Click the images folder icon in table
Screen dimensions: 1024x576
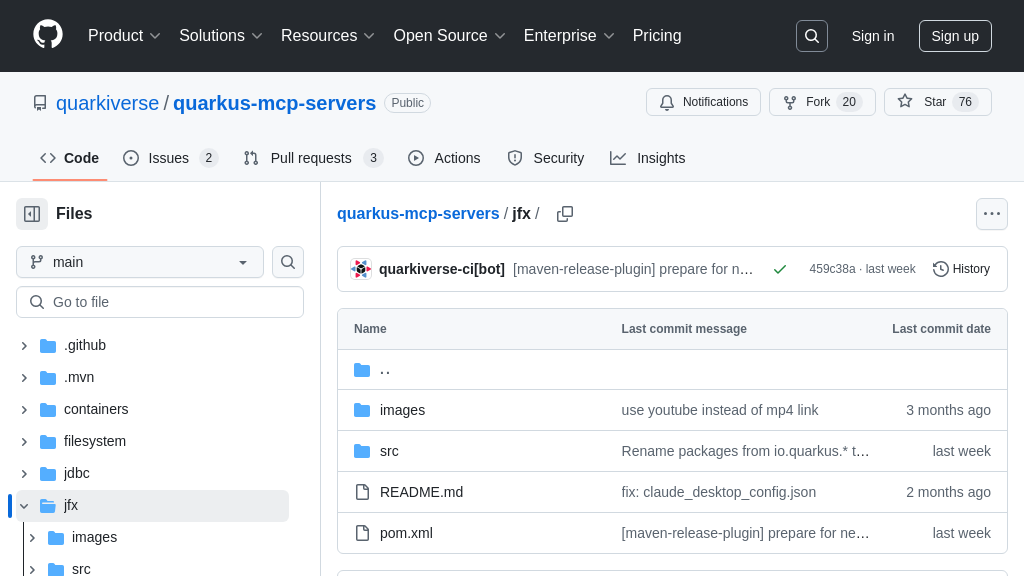tap(362, 410)
